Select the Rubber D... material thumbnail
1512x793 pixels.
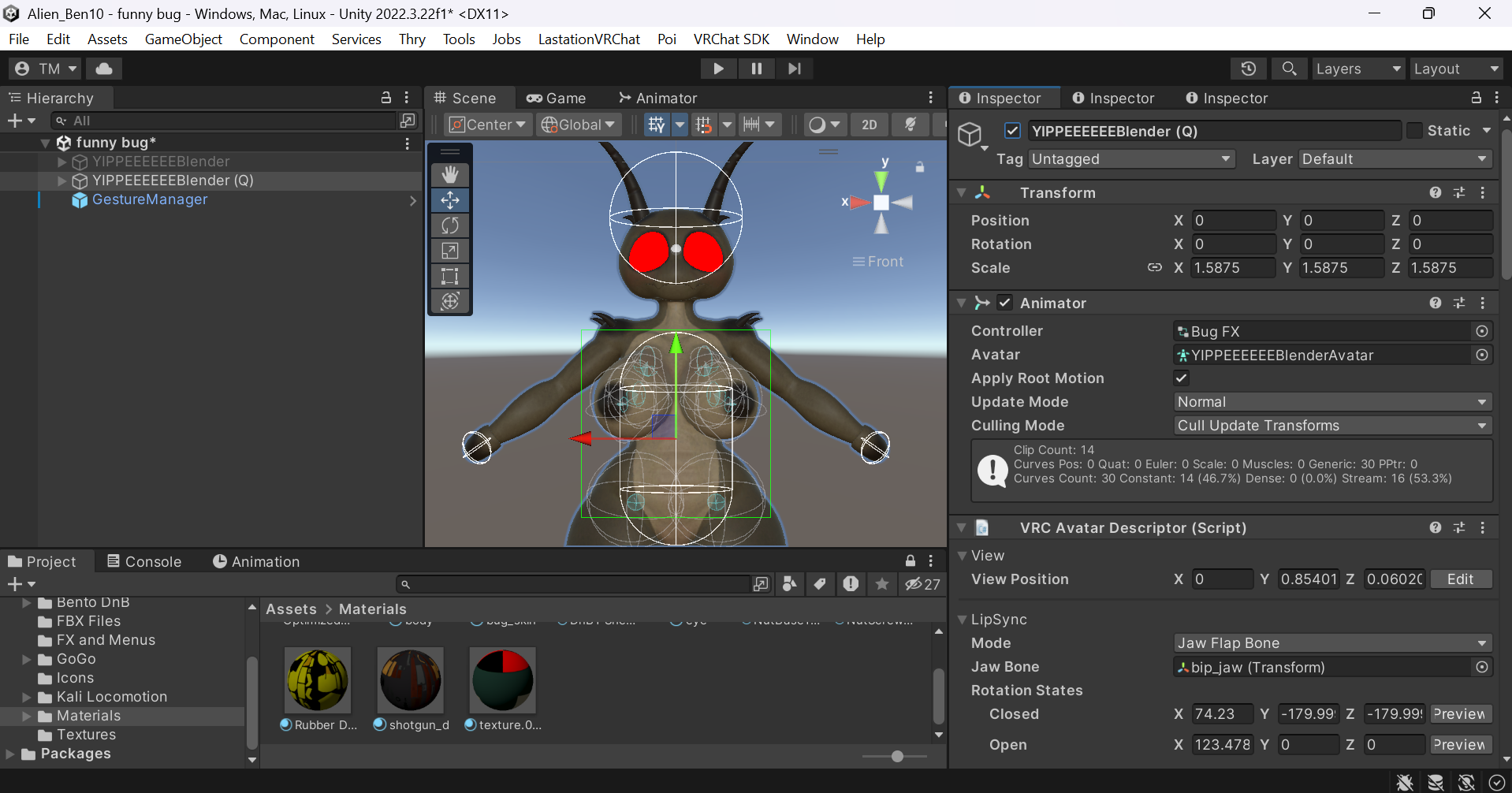click(x=318, y=680)
